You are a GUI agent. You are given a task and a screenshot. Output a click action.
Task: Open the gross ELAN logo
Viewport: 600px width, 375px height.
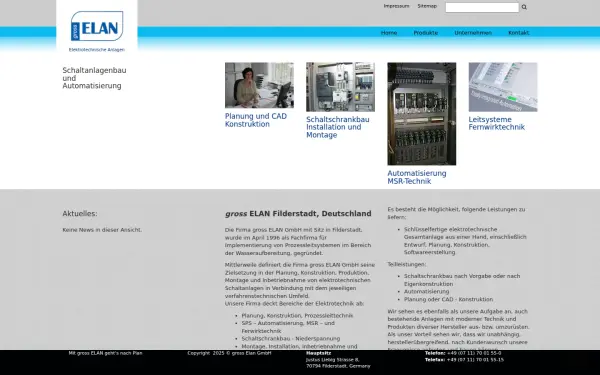[x=97, y=26]
